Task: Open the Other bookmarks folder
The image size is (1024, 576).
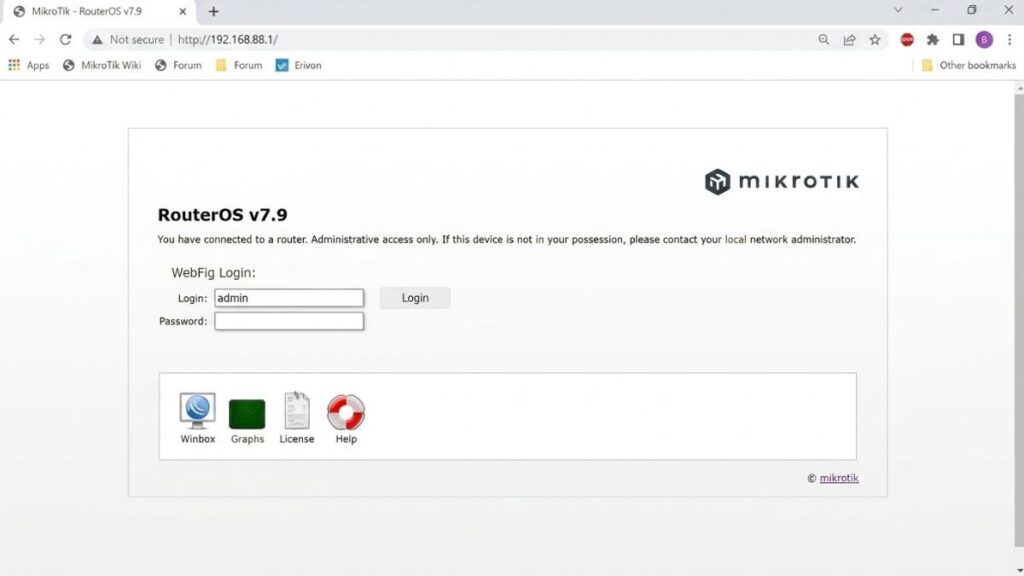Action: coord(968,65)
